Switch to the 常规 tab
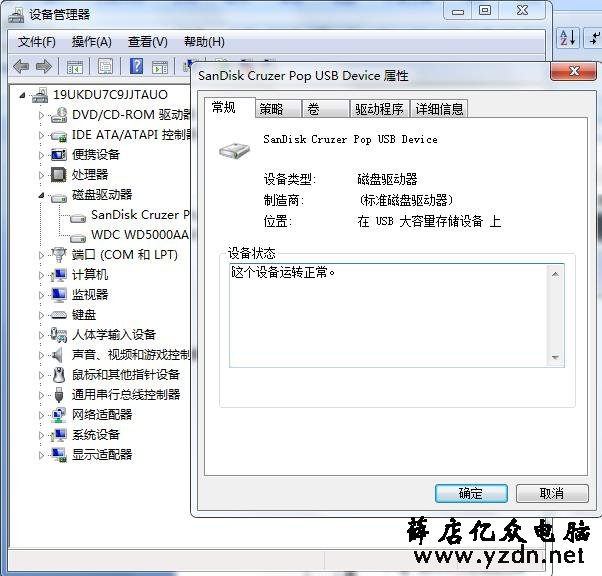 click(230, 108)
